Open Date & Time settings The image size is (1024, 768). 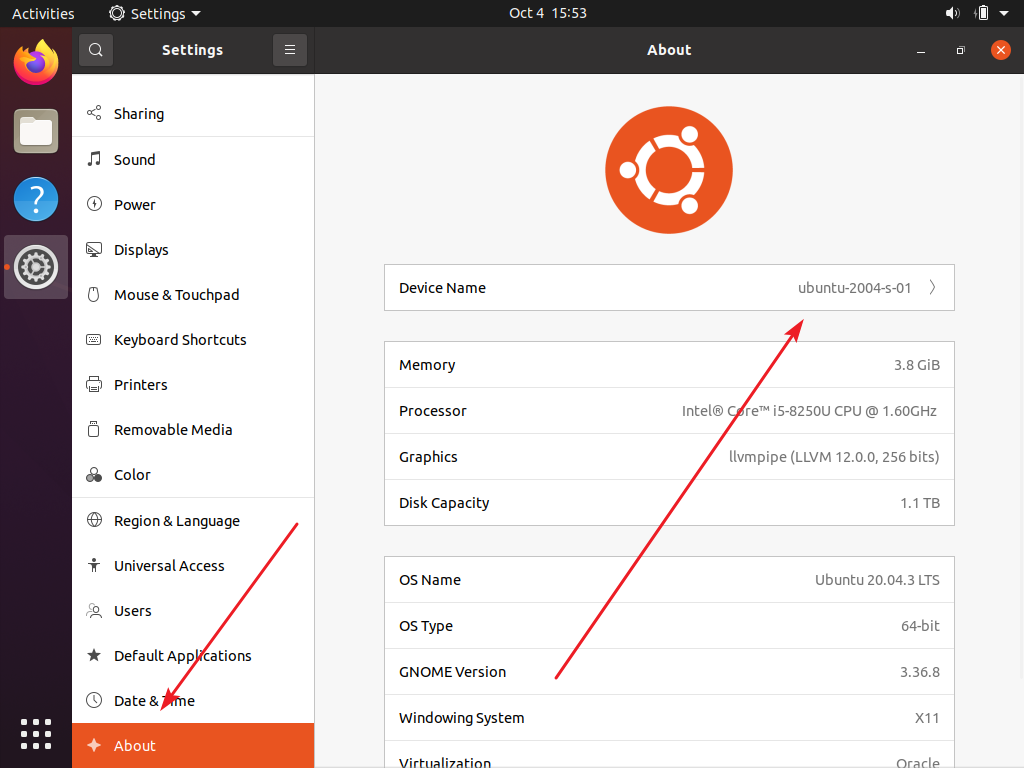click(193, 701)
